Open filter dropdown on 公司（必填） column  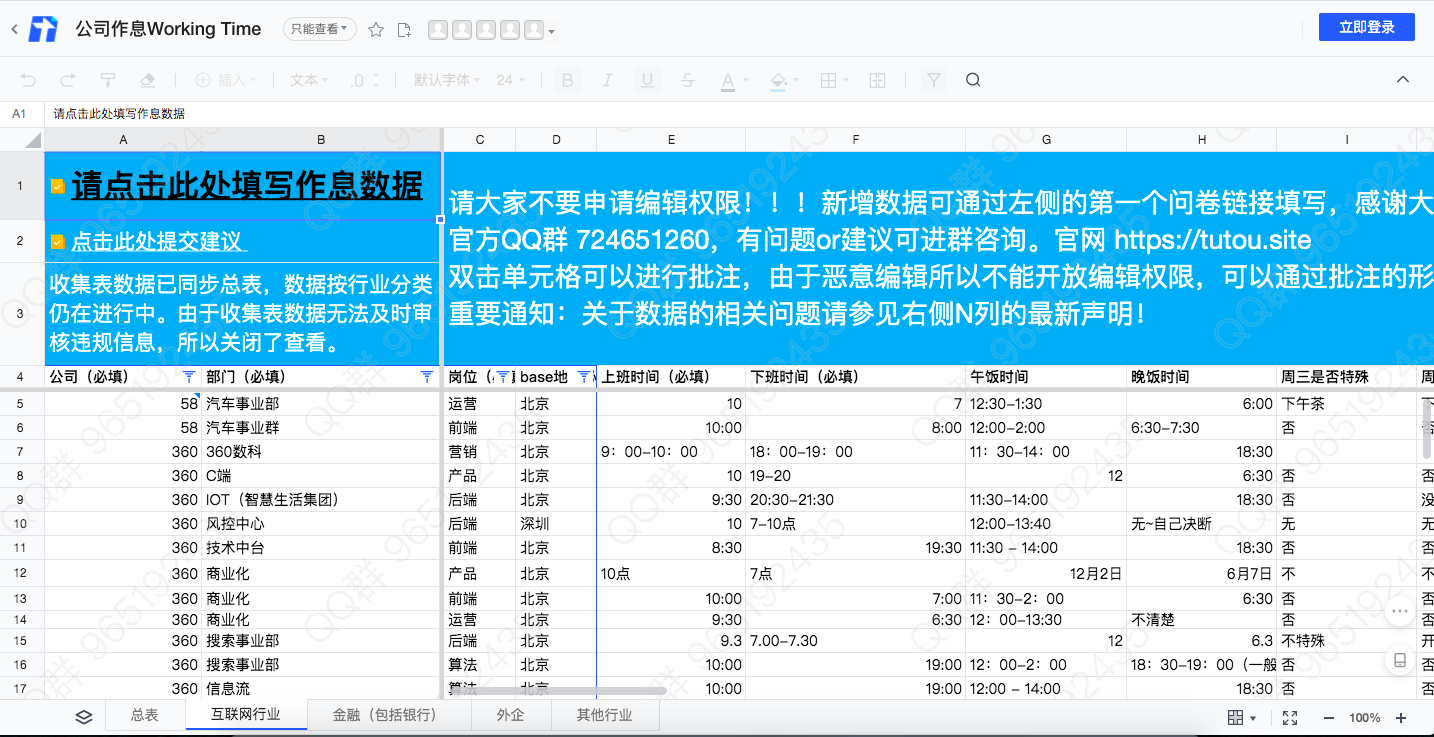point(189,377)
